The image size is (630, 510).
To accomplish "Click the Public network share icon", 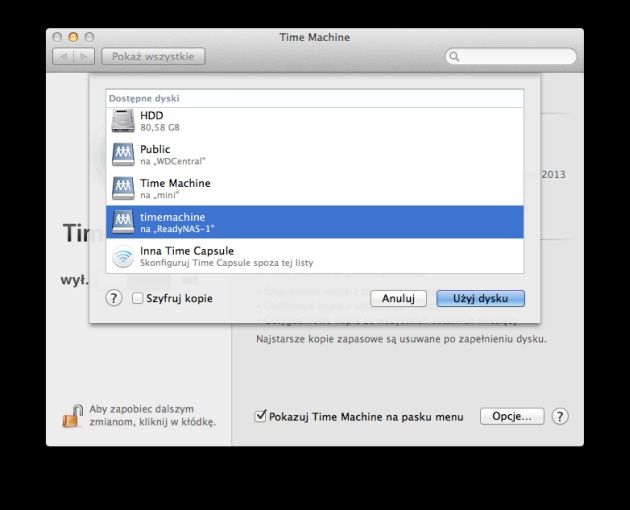I will [x=123, y=154].
